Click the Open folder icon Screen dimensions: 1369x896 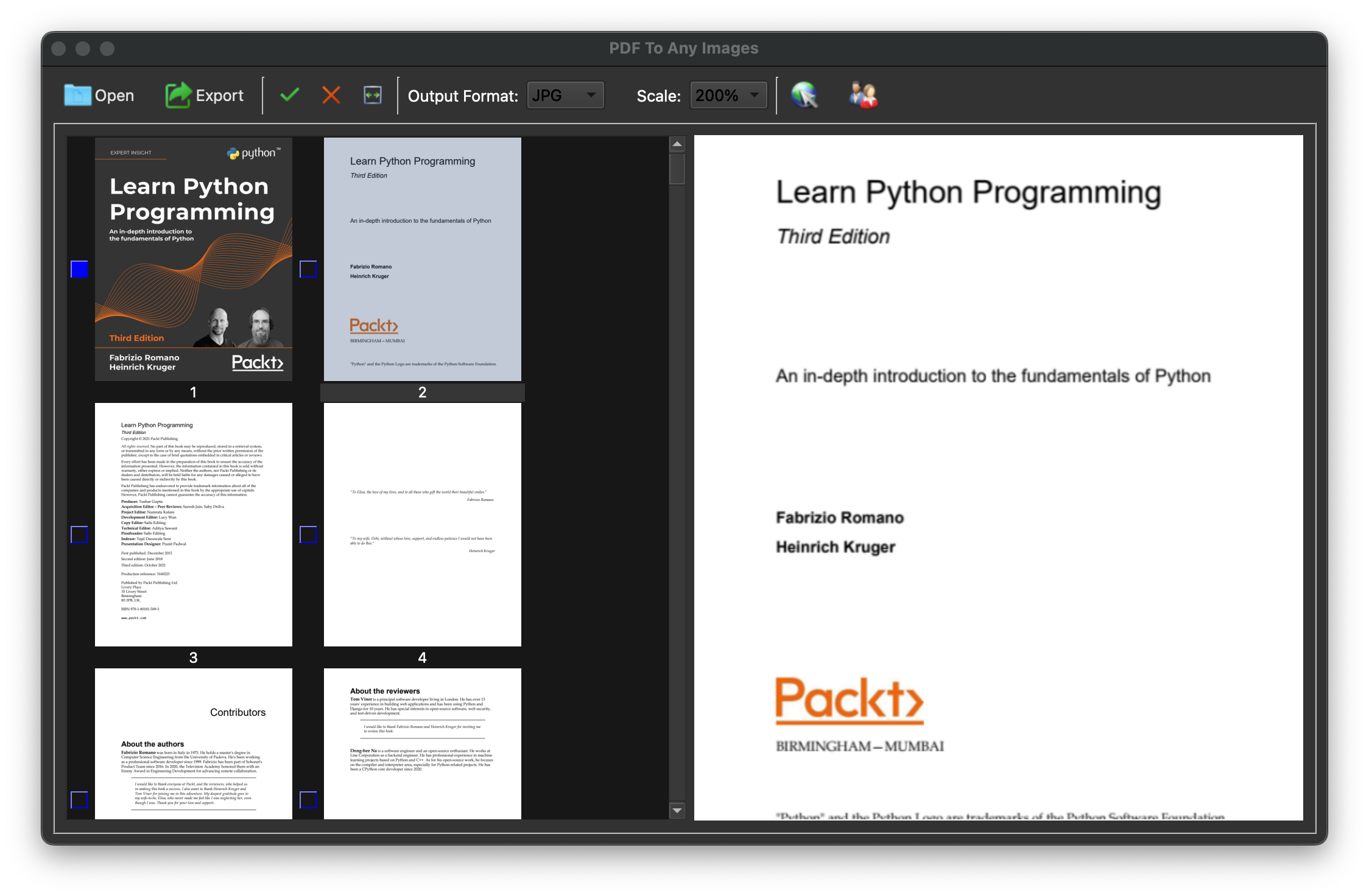click(x=77, y=95)
